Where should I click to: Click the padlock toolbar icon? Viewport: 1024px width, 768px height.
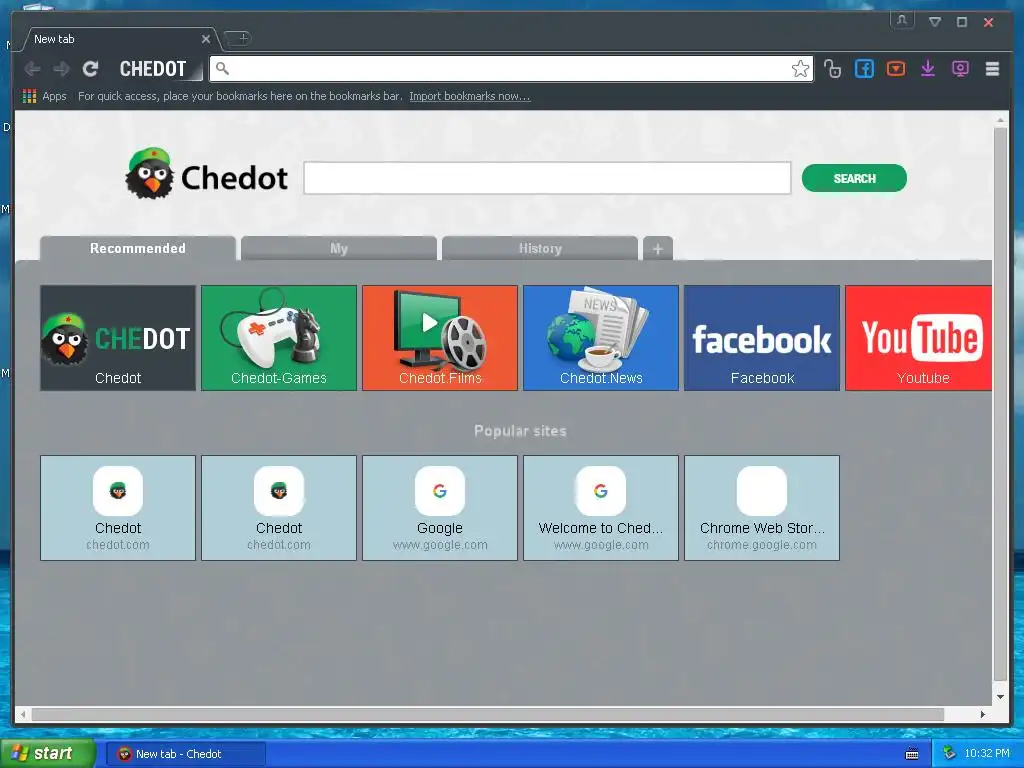(x=832, y=69)
